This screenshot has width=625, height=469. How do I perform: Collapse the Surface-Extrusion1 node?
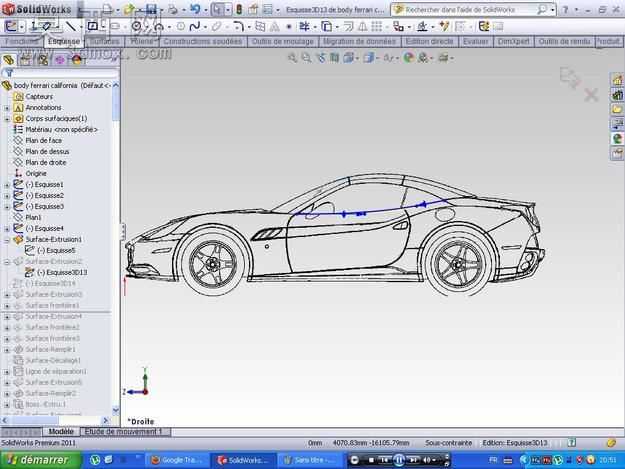click(x=7, y=240)
